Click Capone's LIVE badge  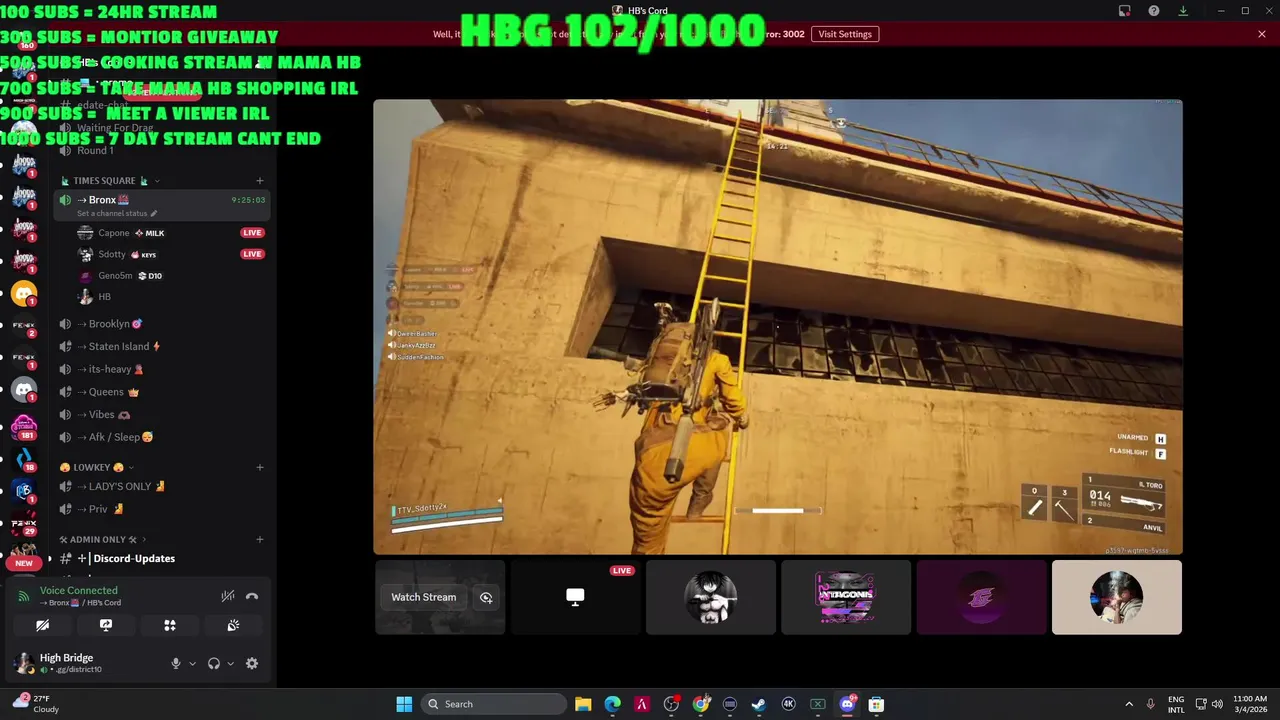(x=252, y=233)
